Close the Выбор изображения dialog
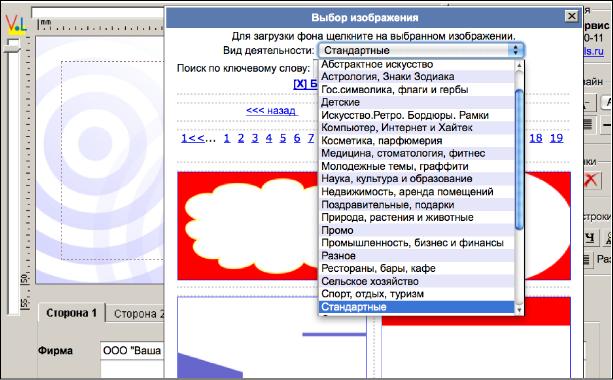This screenshot has width=613, height=380. point(572,16)
